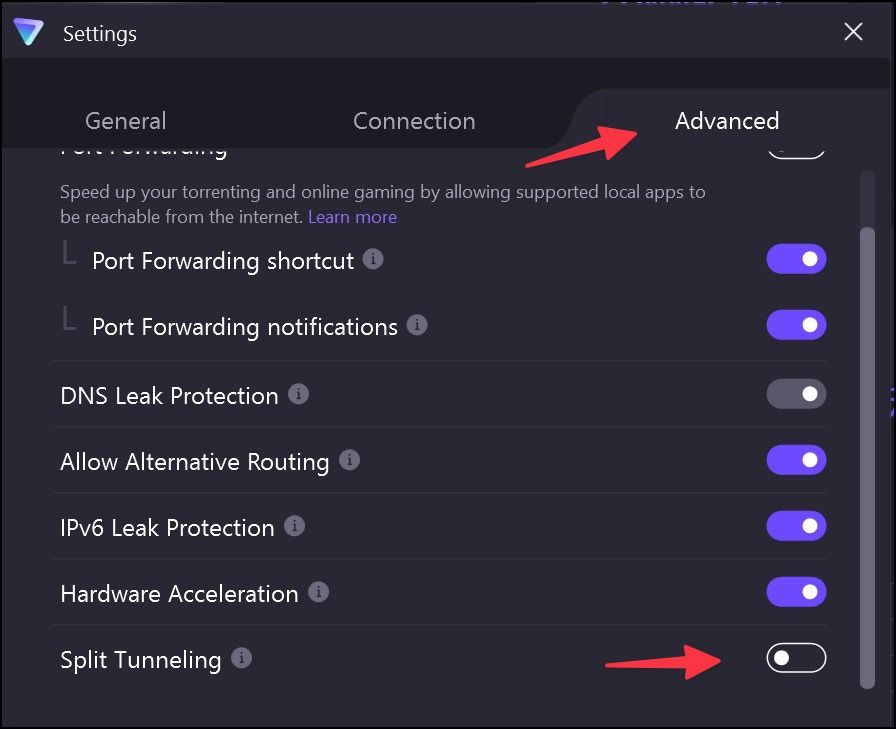Open info tooltip for Port Forwarding notifications
The width and height of the screenshot is (896, 729).
(417, 325)
